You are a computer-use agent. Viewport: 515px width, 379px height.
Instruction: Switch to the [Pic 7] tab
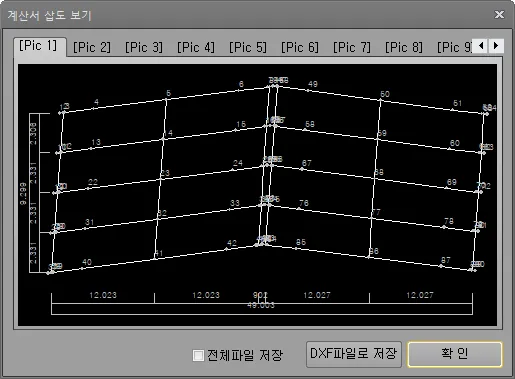pos(352,47)
